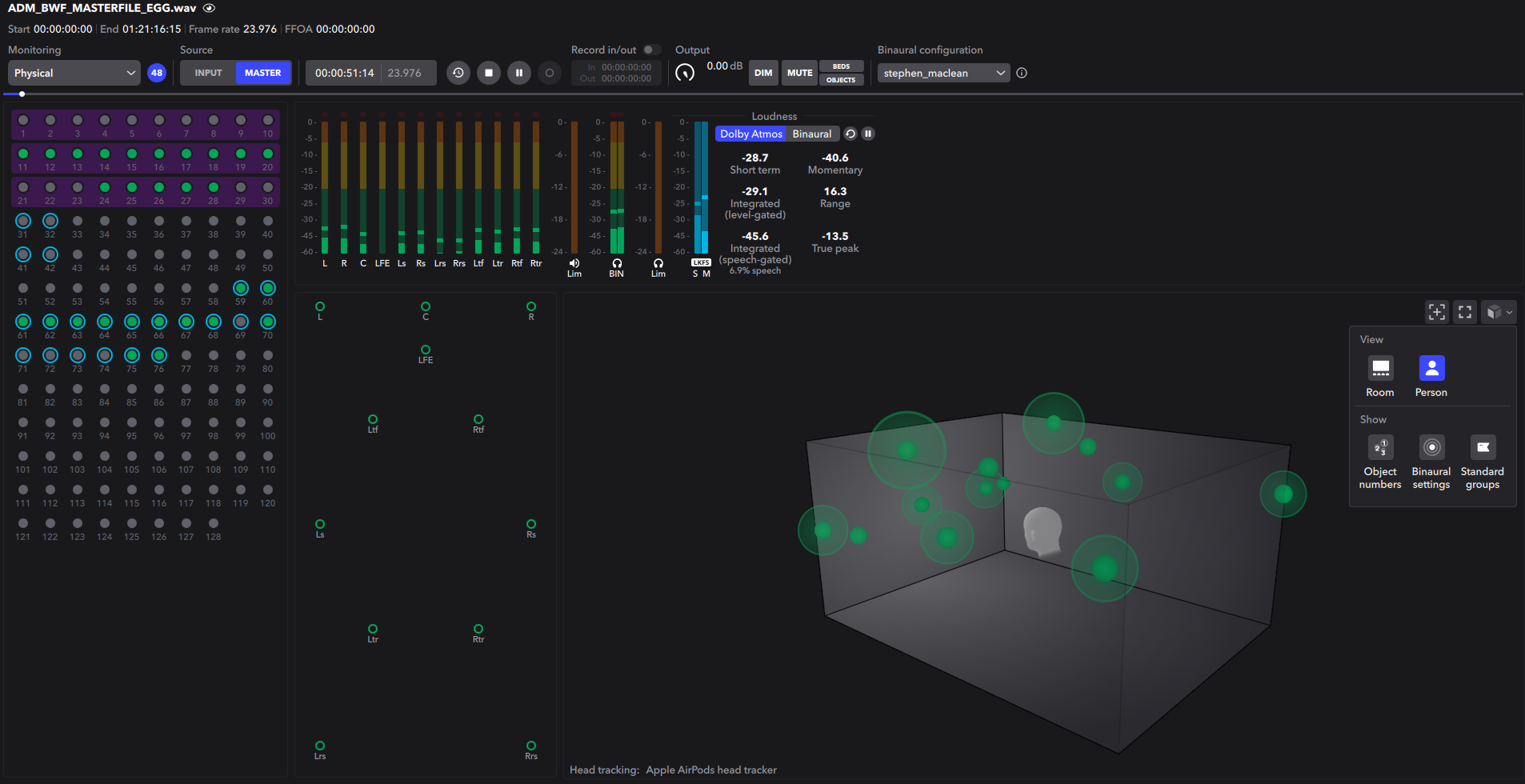1525x784 pixels.
Task: Open the Physical monitoring dropdown
Action: click(74, 73)
